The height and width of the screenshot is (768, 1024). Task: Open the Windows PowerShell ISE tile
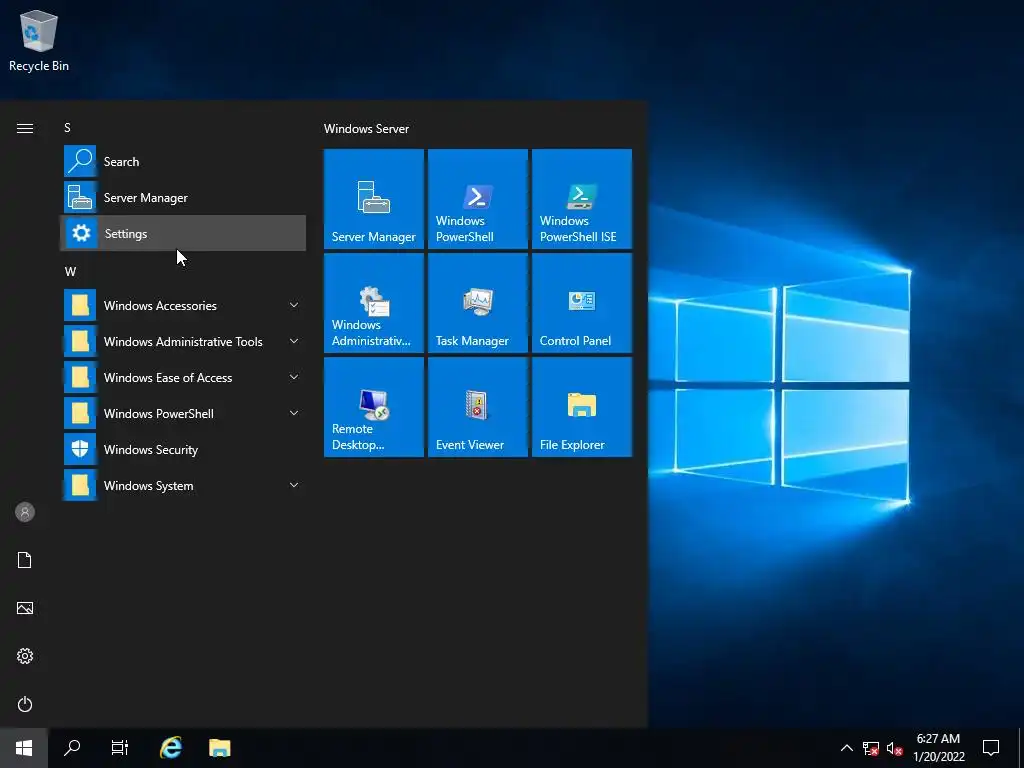(x=582, y=199)
